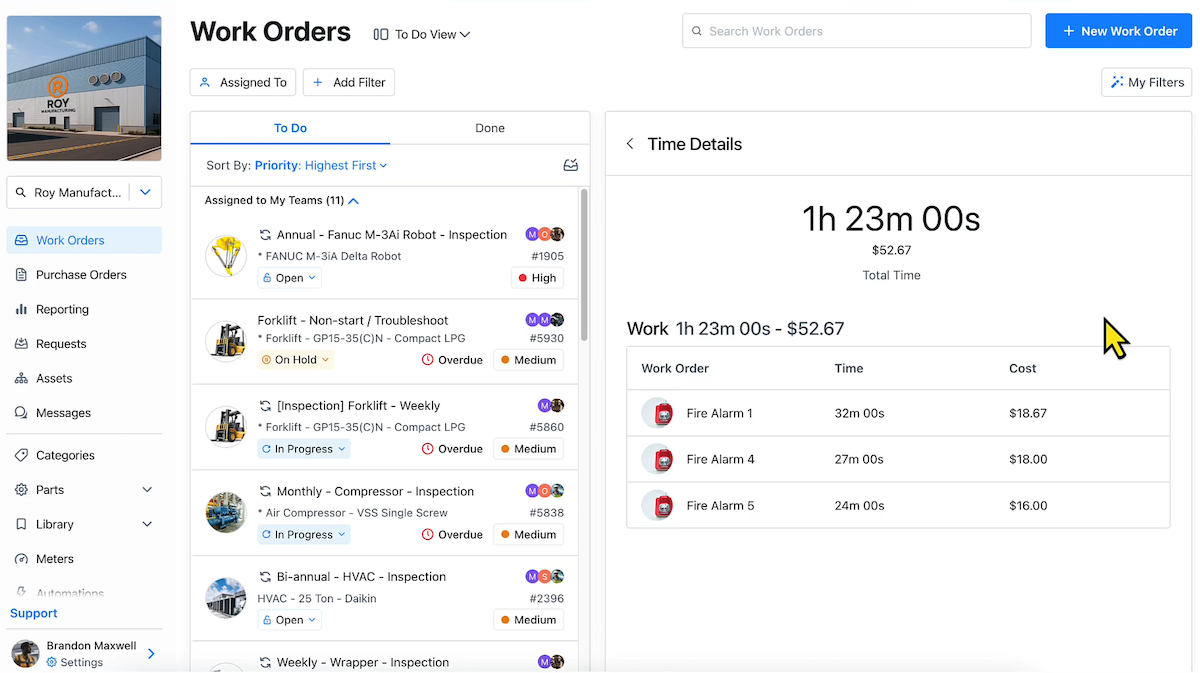The width and height of the screenshot is (1200, 673).
Task: Click the Medium priority badge on #5930
Action: (x=528, y=360)
